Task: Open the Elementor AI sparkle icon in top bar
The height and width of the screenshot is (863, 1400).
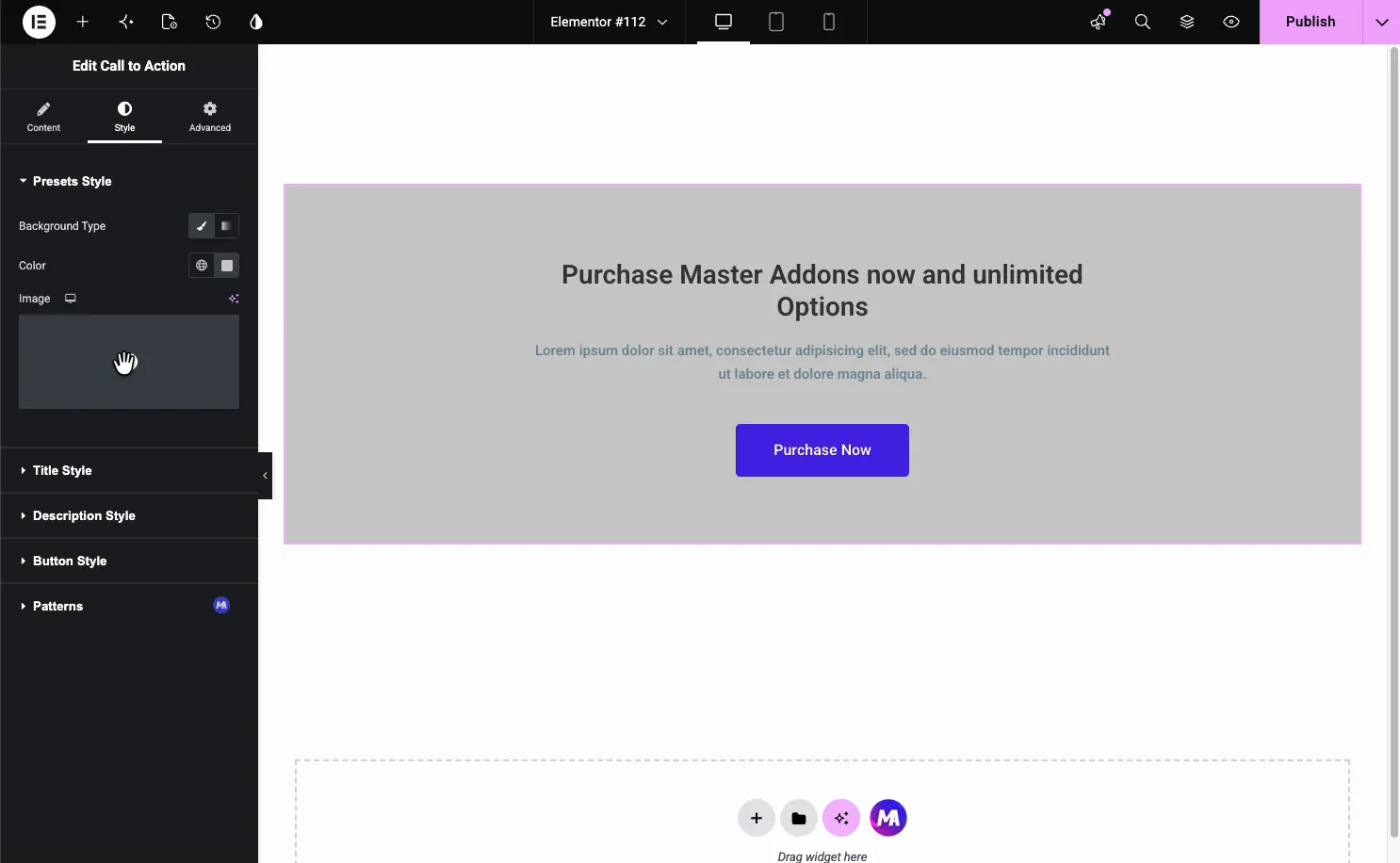Action: (x=126, y=22)
